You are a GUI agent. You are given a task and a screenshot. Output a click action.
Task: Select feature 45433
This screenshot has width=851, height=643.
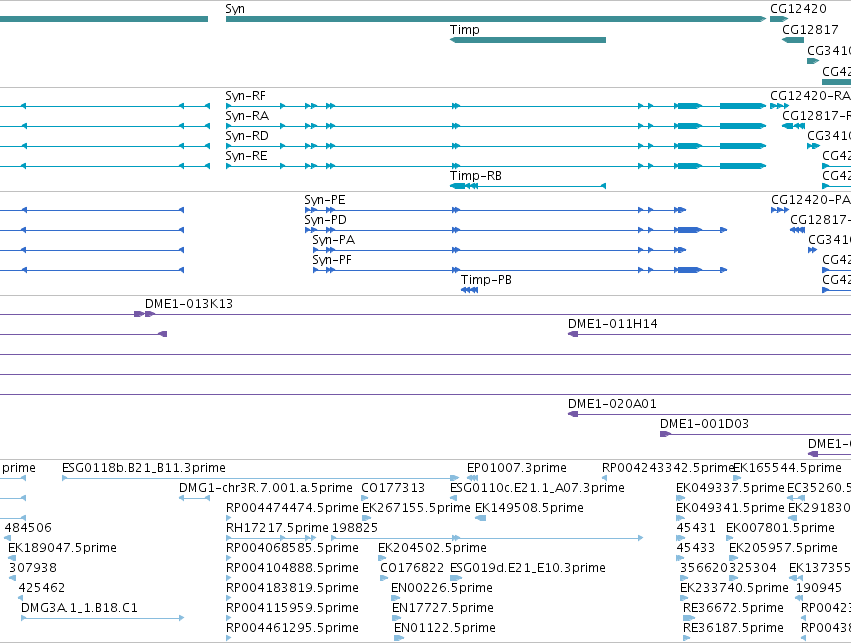[x=696, y=549]
